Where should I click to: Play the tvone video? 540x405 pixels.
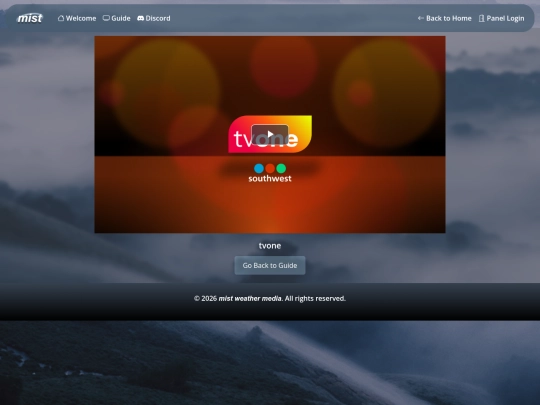click(x=270, y=134)
